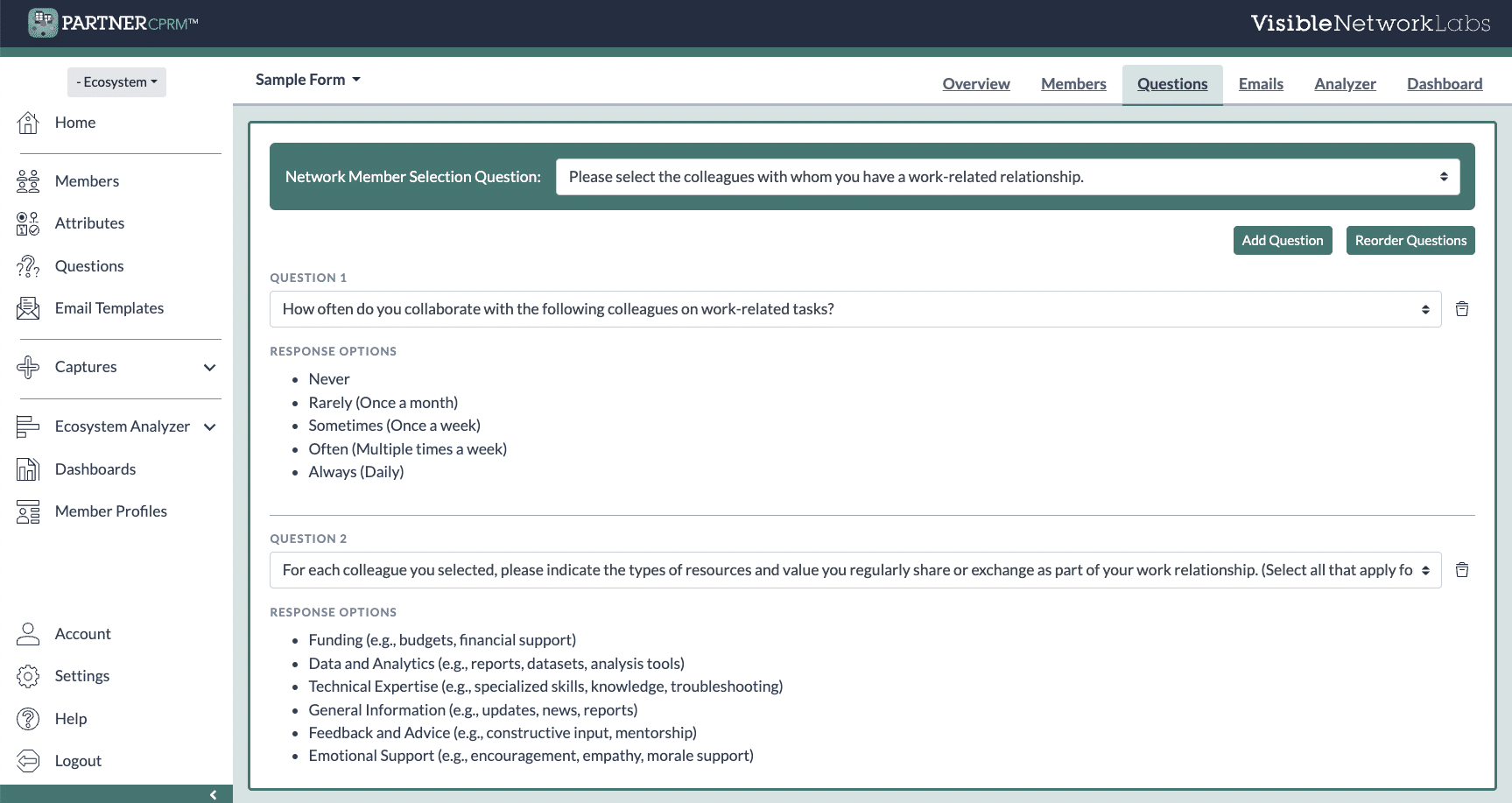
Task: Delete Question 2 with trash icon
Action: pos(1462,570)
